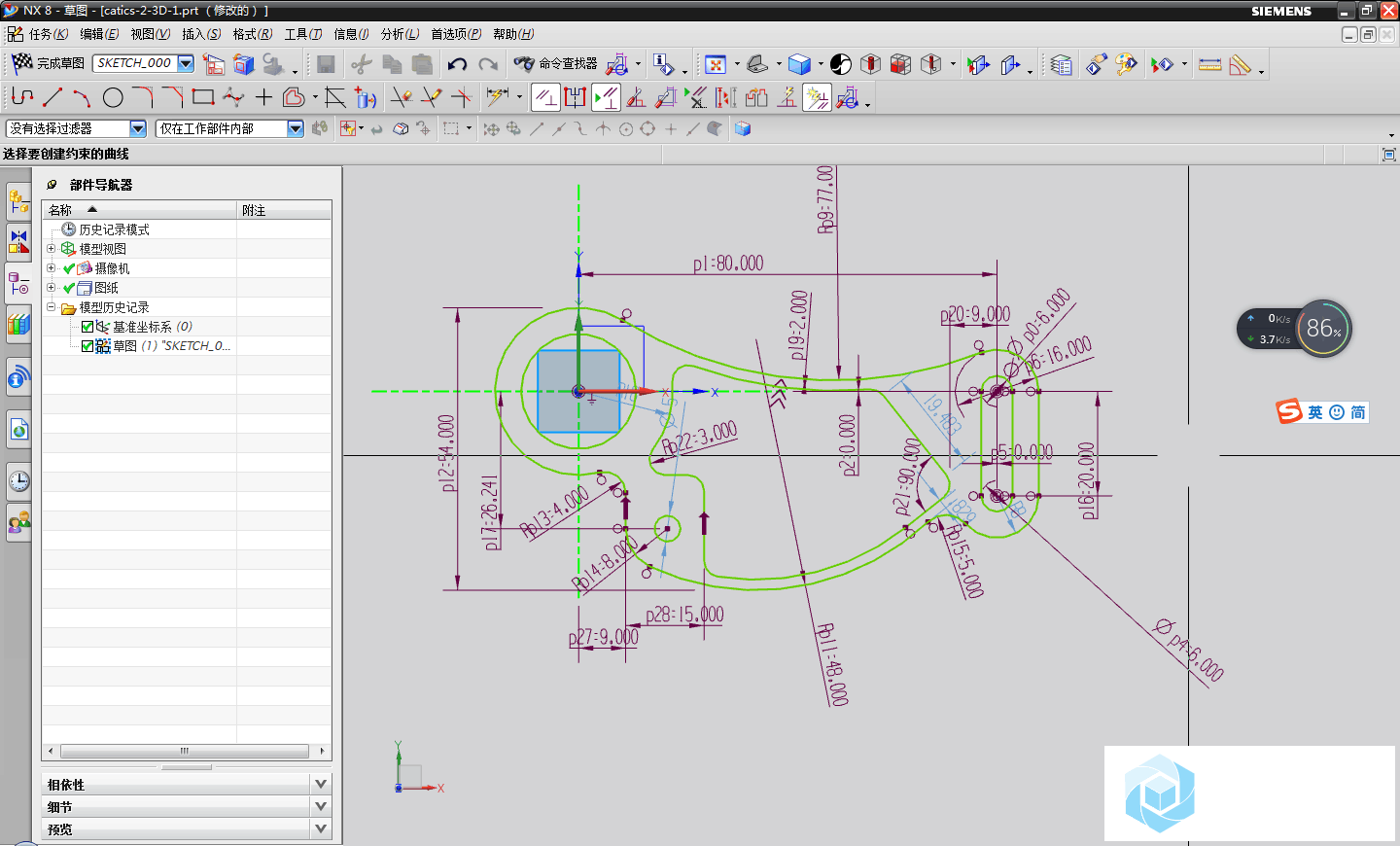Click the 英 input mode button
Screen dimensions: 1400x846
tap(1314, 412)
